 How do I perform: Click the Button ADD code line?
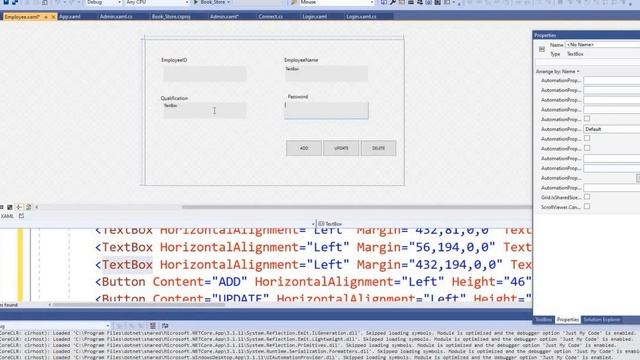pos(313,282)
